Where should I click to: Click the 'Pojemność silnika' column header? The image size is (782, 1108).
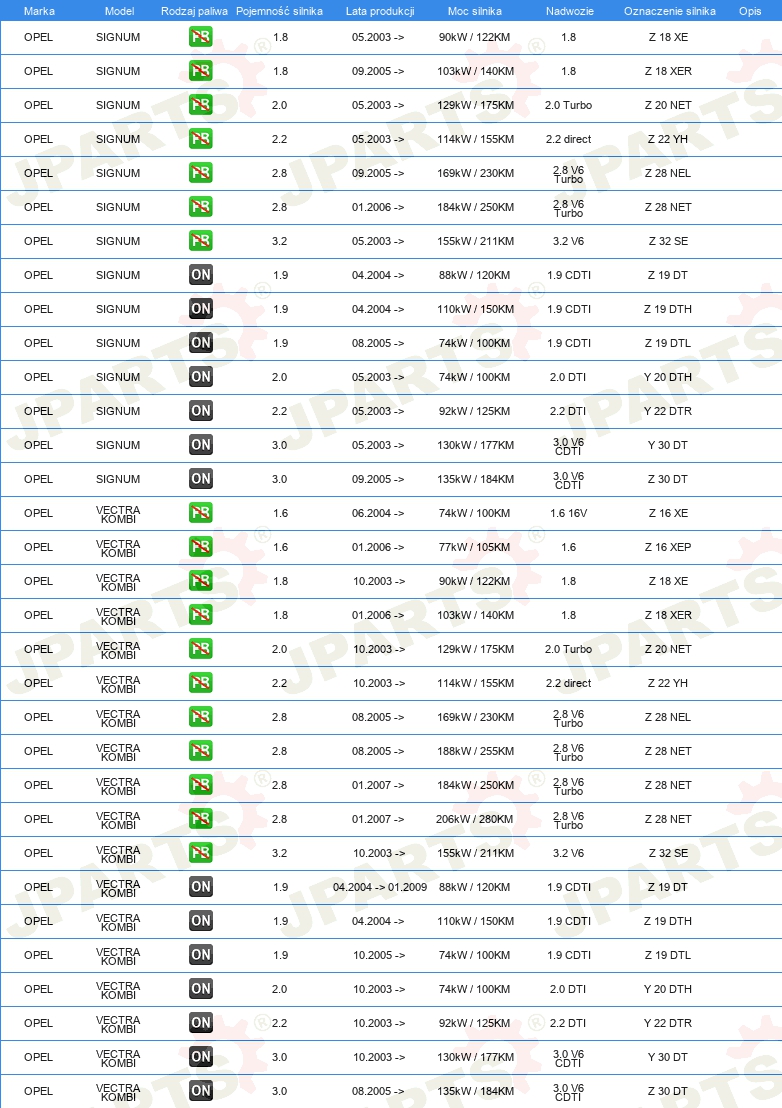point(280,11)
